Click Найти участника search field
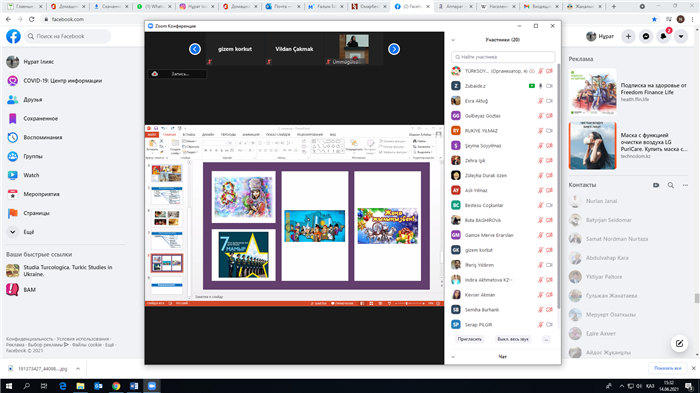 [503, 57]
